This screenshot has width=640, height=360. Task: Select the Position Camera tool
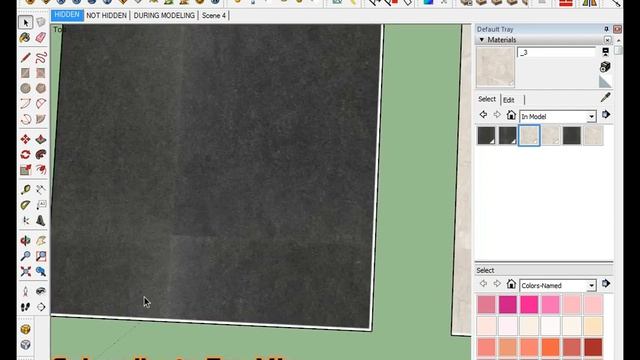26,291
